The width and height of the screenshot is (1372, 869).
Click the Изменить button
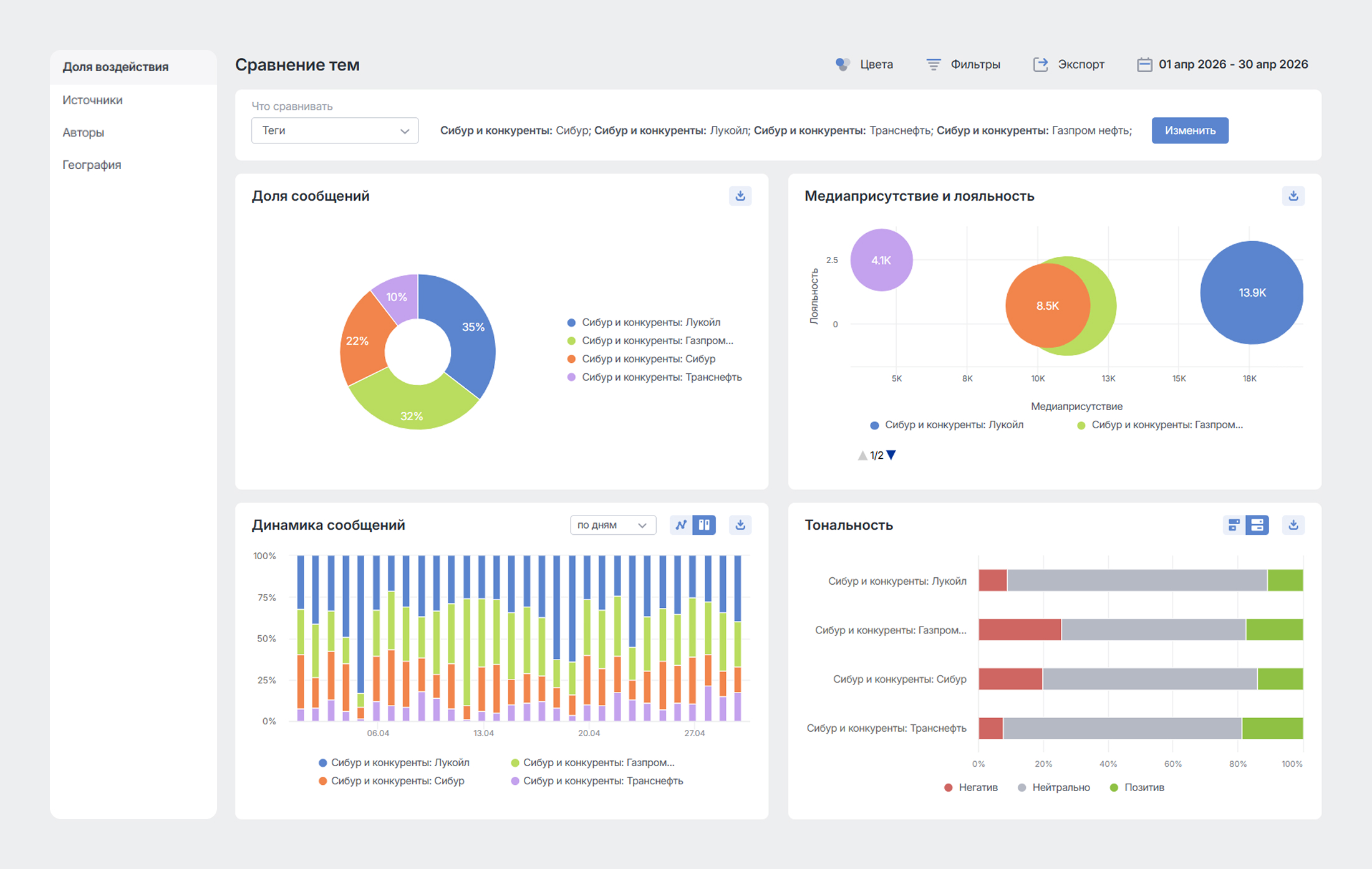(1190, 130)
